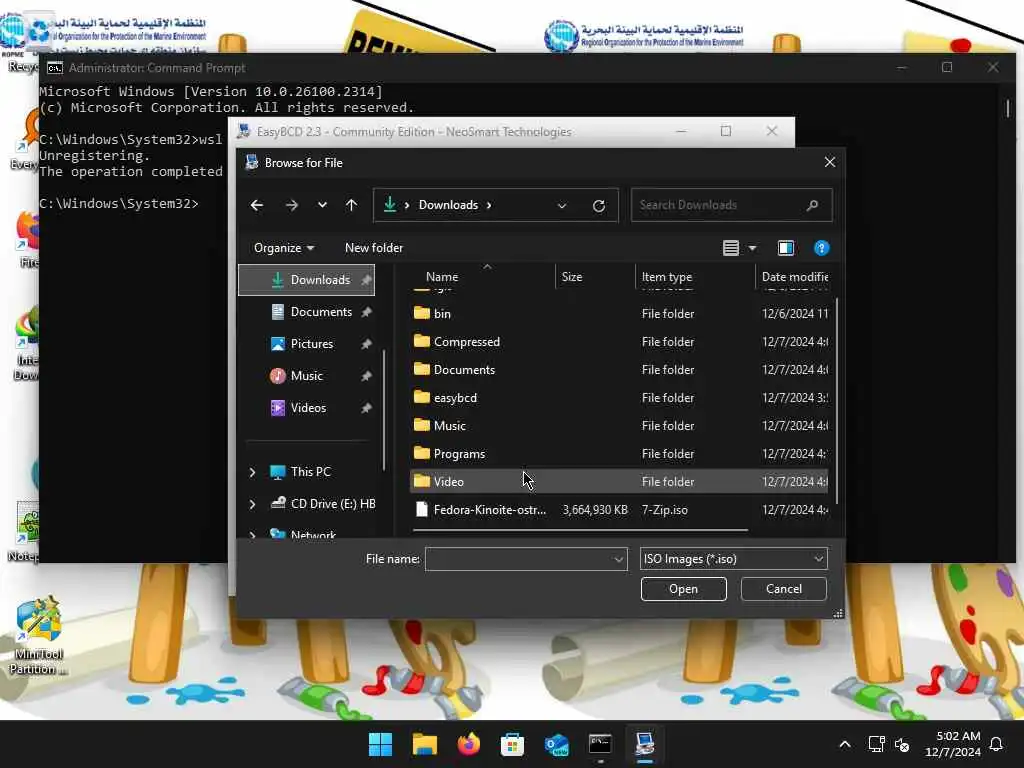The width and height of the screenshot is (1024, 768).
Task: Open Microsoft Store from taskbar
Action: click(x=513, y=744)
